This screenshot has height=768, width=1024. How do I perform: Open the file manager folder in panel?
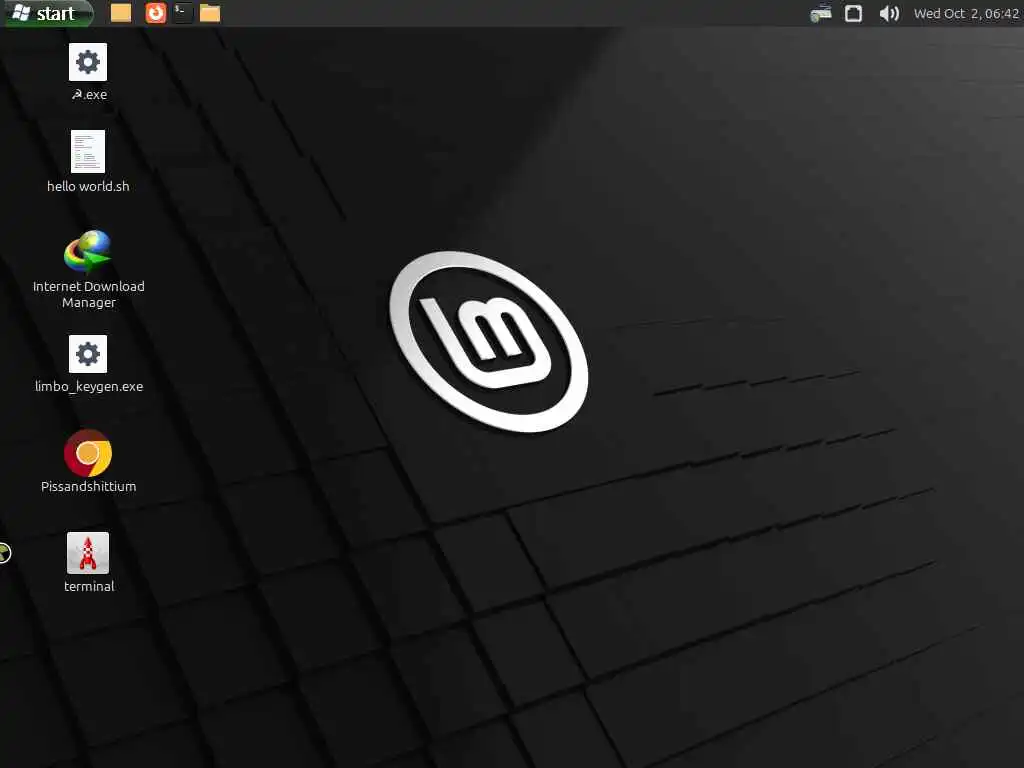210,13
